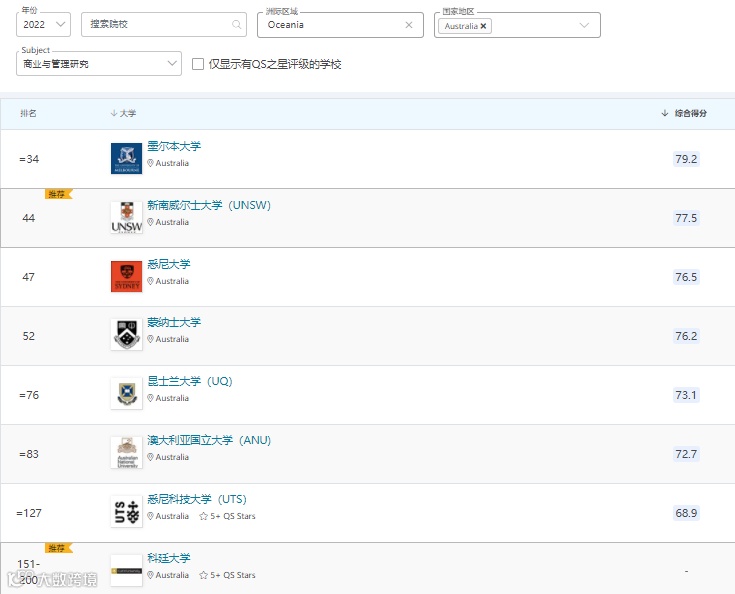The width and height of the screenshot is (735, 594).
Task: Click UTS 5+ QS Stars badge
Action: point(227,516)
